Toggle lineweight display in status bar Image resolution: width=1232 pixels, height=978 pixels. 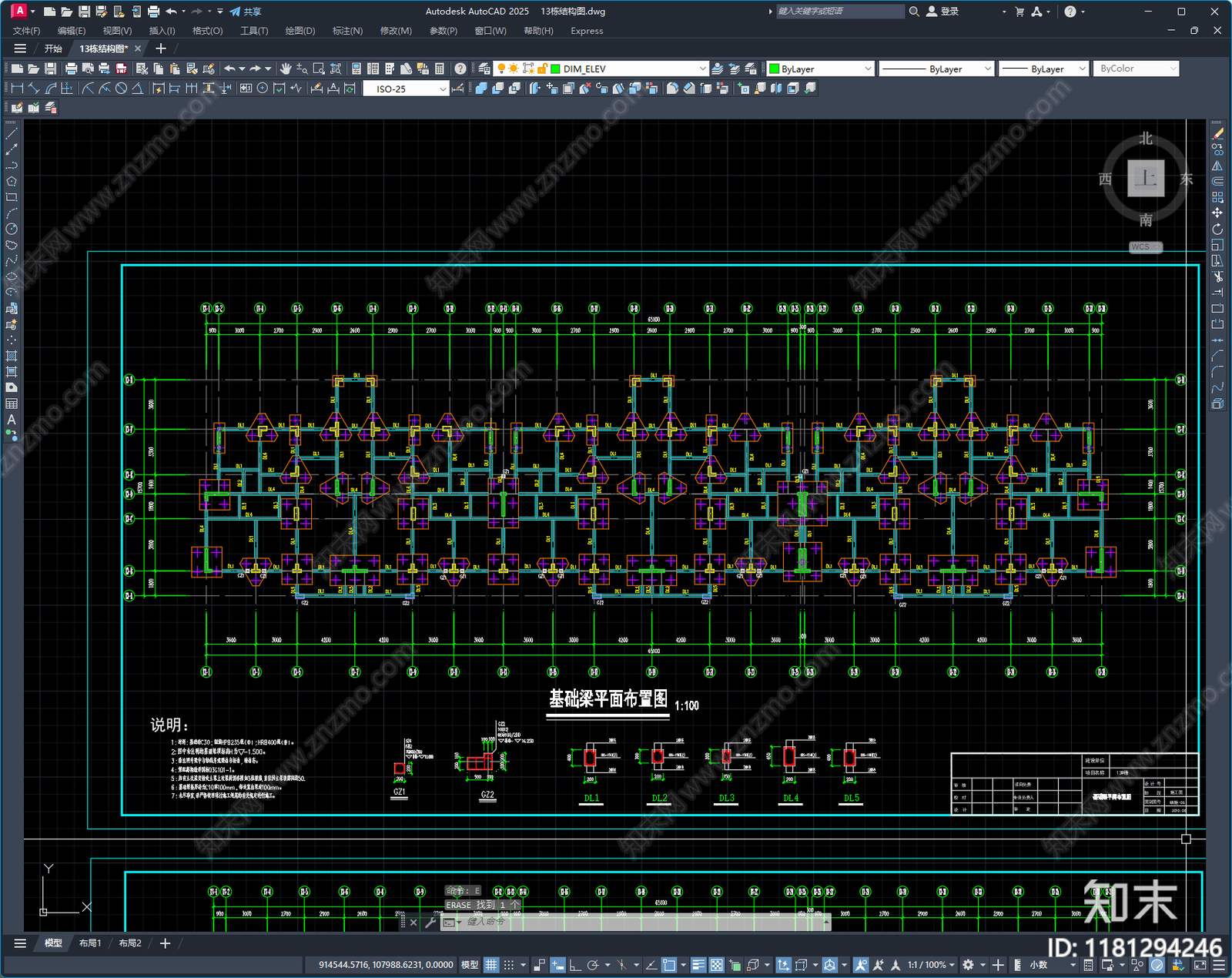(x=698, y=965)
